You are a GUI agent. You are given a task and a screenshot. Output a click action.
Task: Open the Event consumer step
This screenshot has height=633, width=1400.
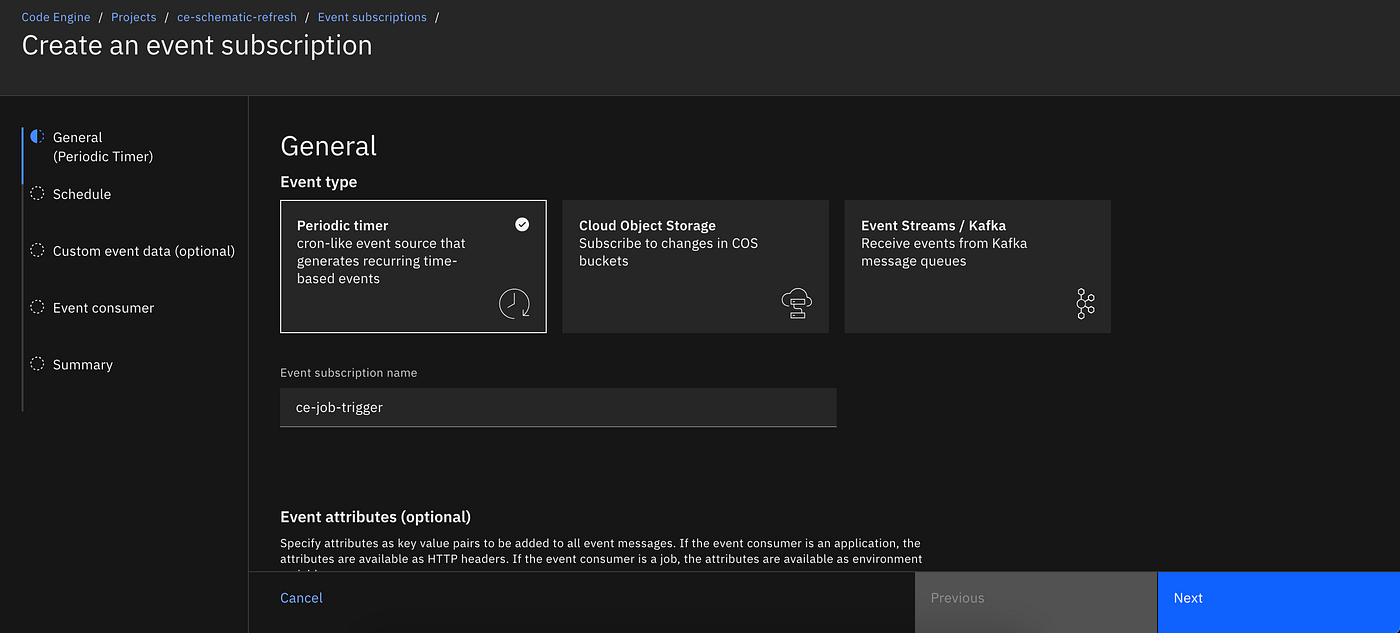click(103, 308)
